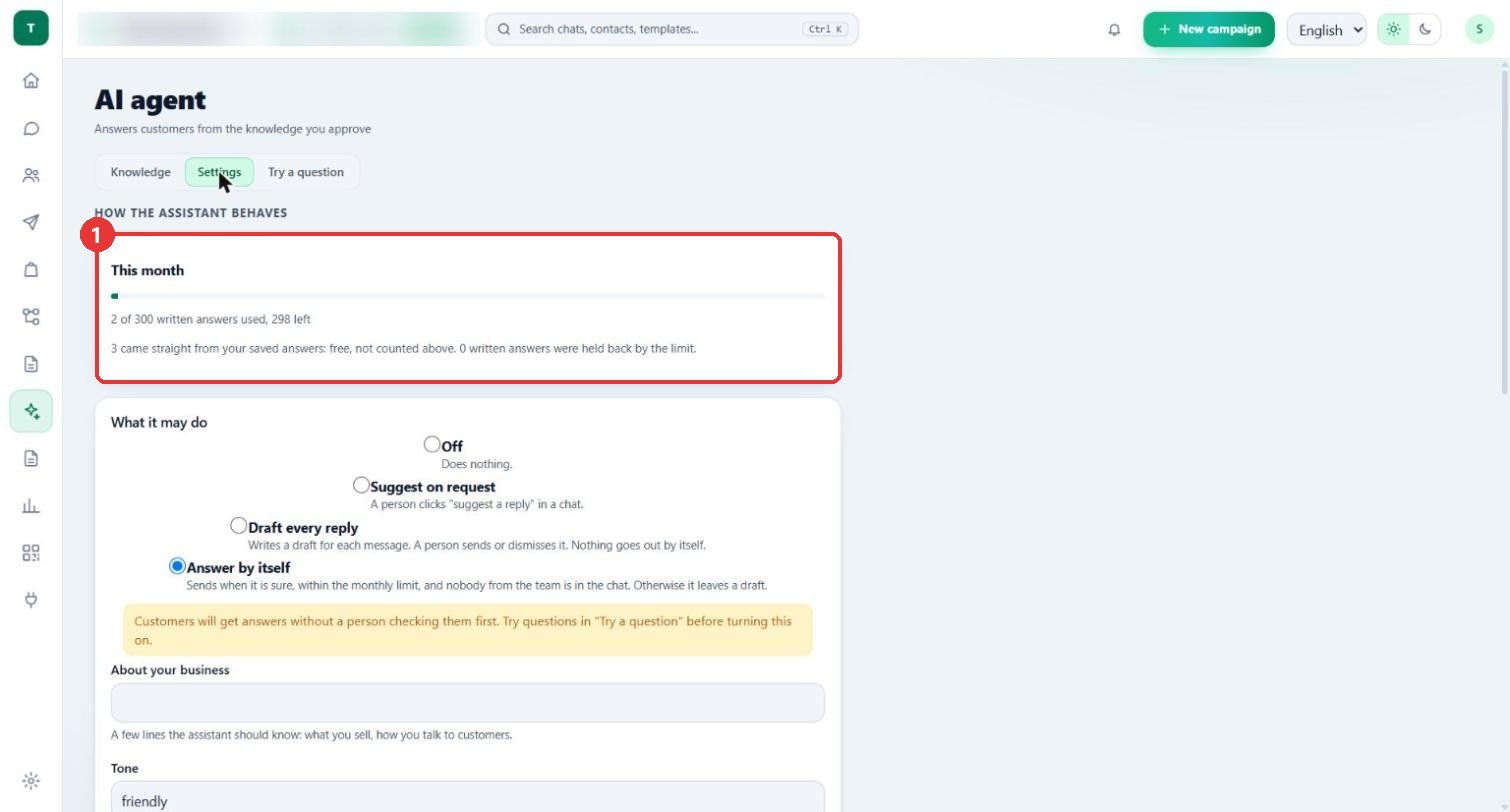Click the green T workspace logo
This screenshot has height=812, width=1510.
point(31,28)
